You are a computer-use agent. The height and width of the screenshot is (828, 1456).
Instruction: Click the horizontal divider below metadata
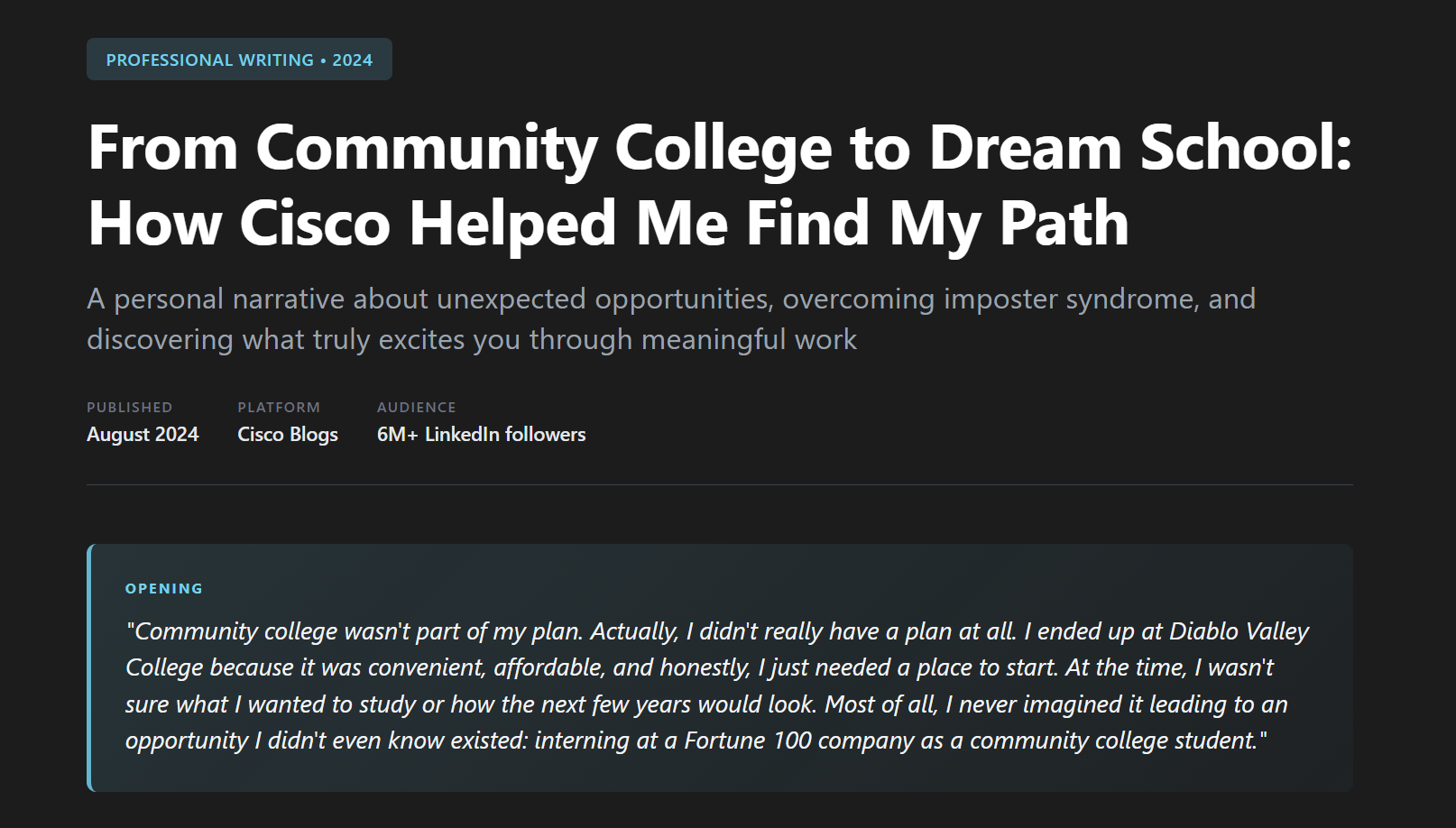pyautogui.click(x=719, y=485)
